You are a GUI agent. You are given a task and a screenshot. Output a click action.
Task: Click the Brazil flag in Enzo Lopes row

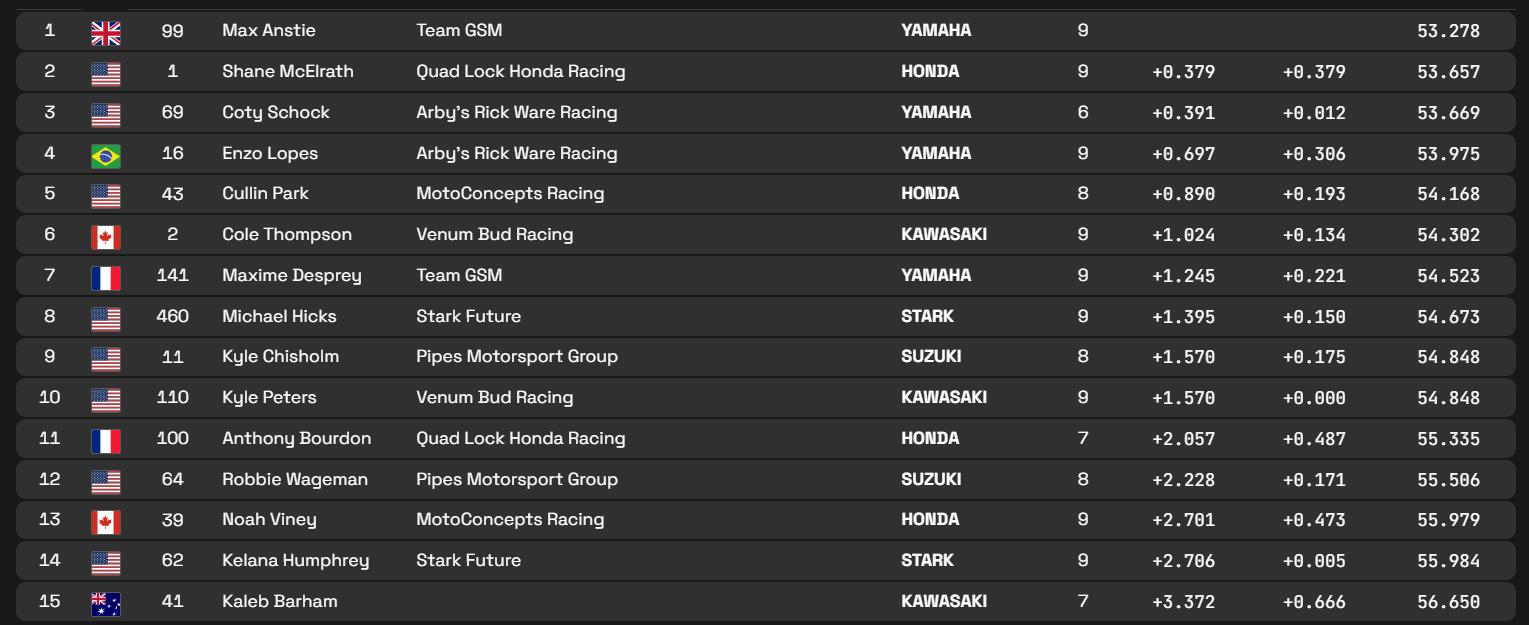105,155
